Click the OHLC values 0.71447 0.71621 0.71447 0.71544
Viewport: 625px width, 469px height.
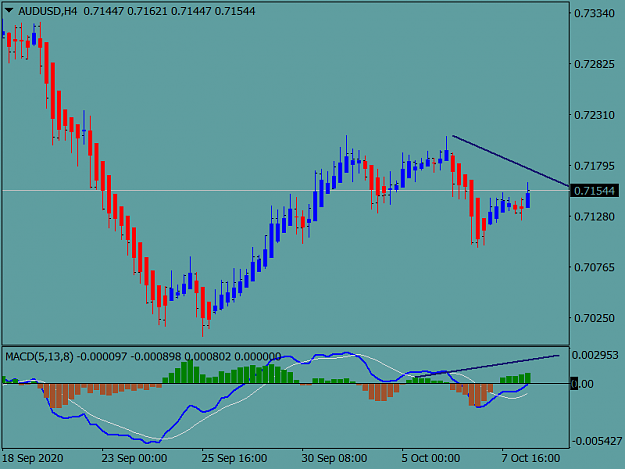[169, 11]
